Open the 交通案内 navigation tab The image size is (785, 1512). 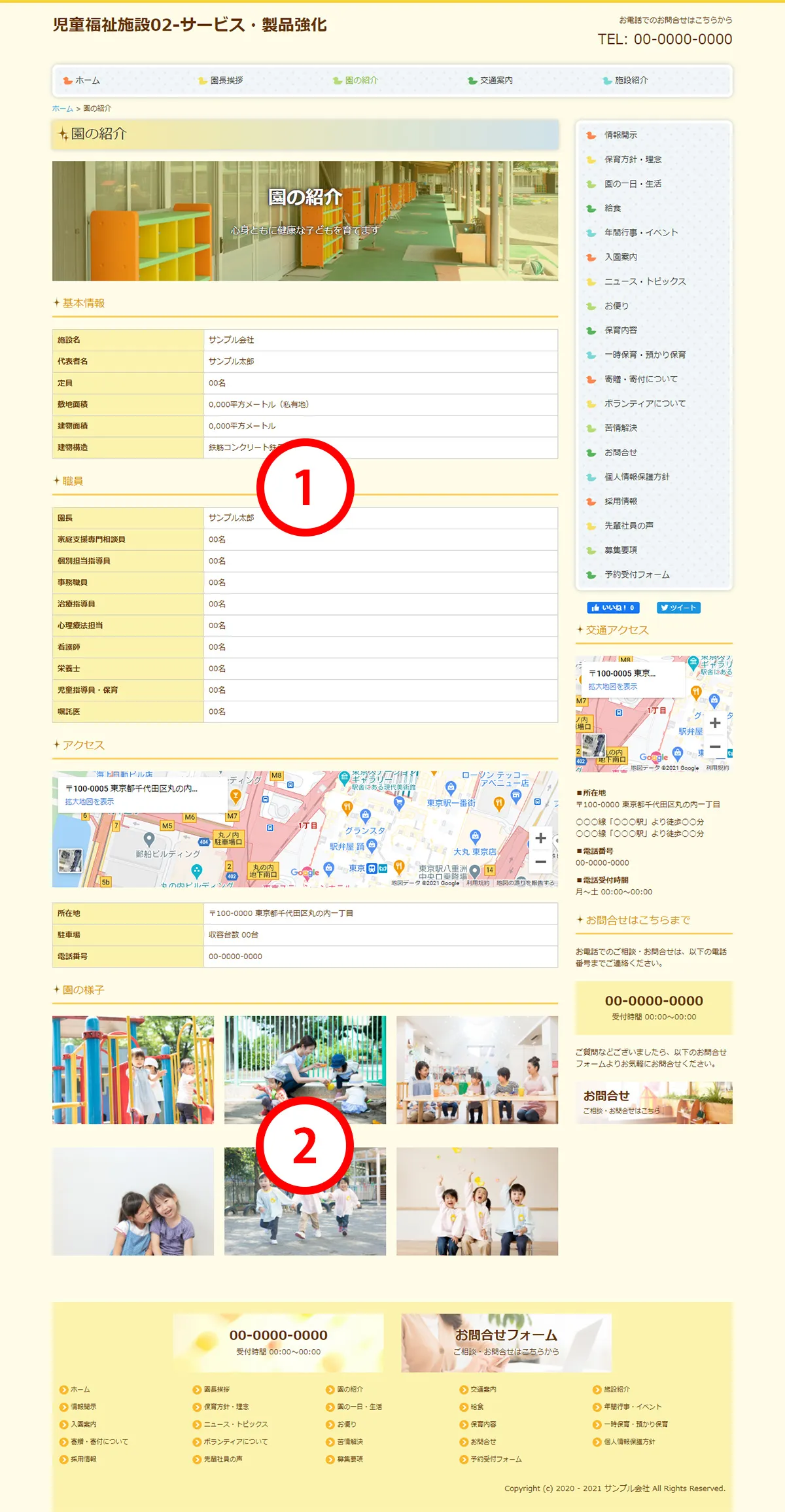(496, 80)
